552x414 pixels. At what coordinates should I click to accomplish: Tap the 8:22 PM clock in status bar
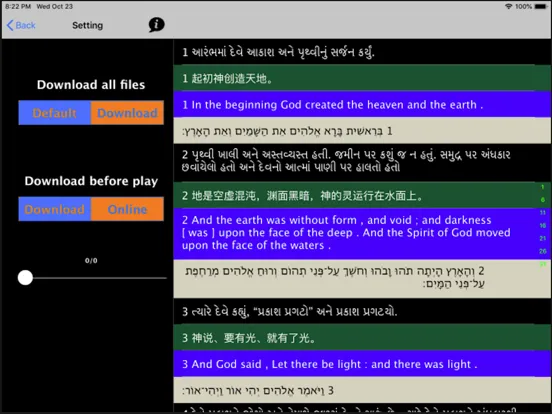tap(18, 6)
